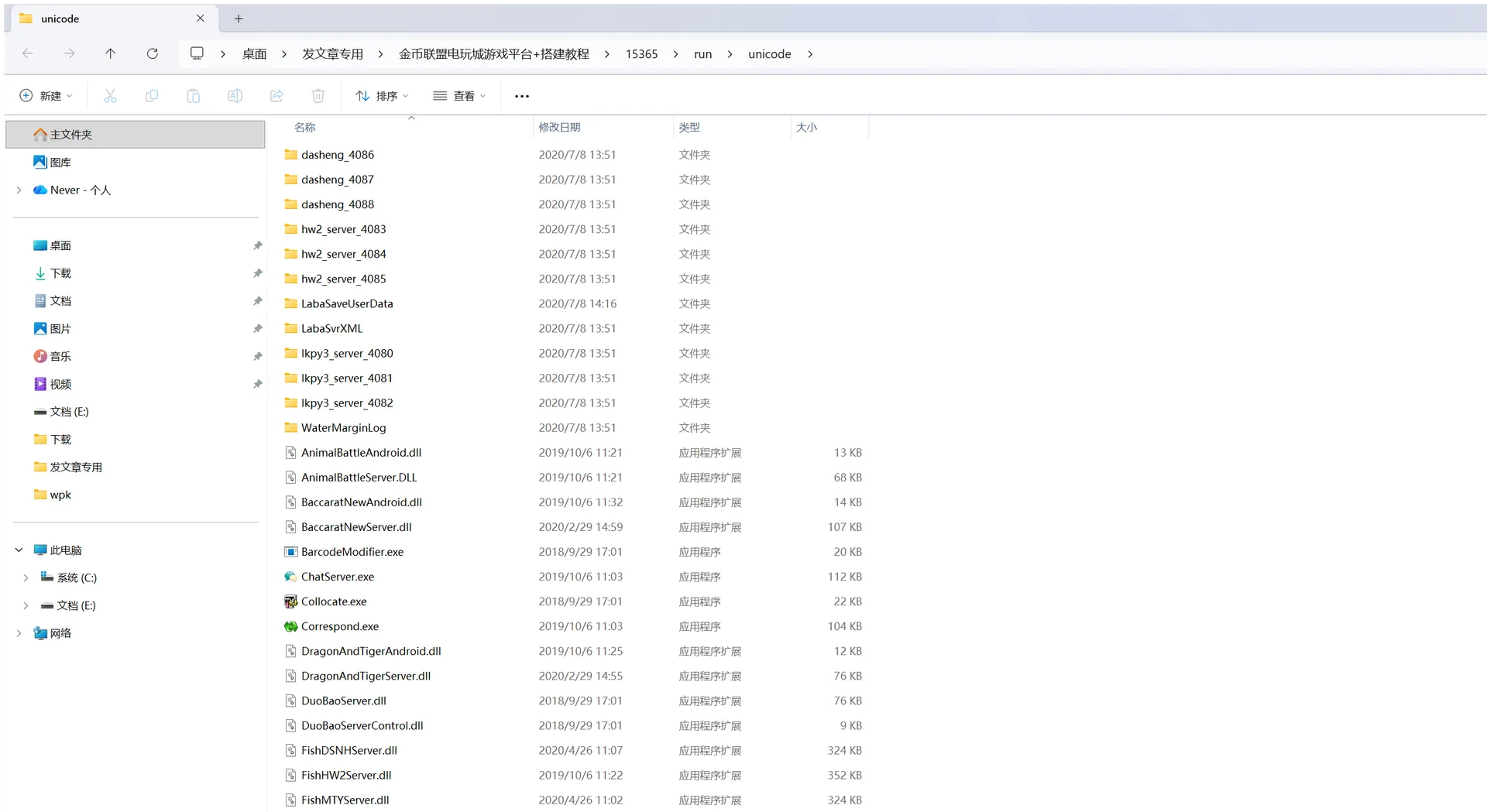
Task: Select the WaterMarginLog folder
Action: tap(343, 427)
